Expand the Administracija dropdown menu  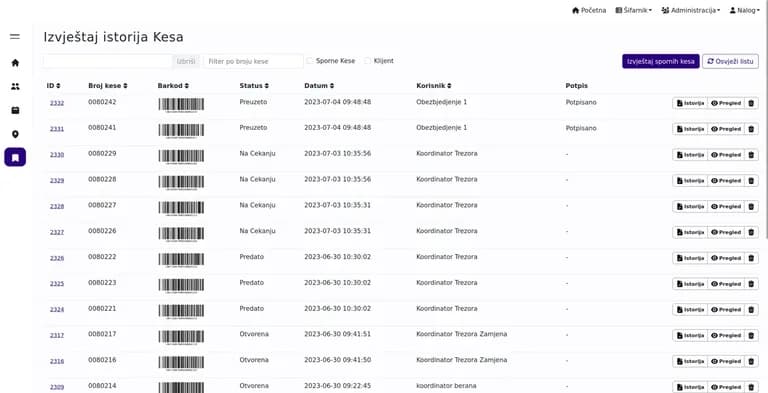[691, 10]
